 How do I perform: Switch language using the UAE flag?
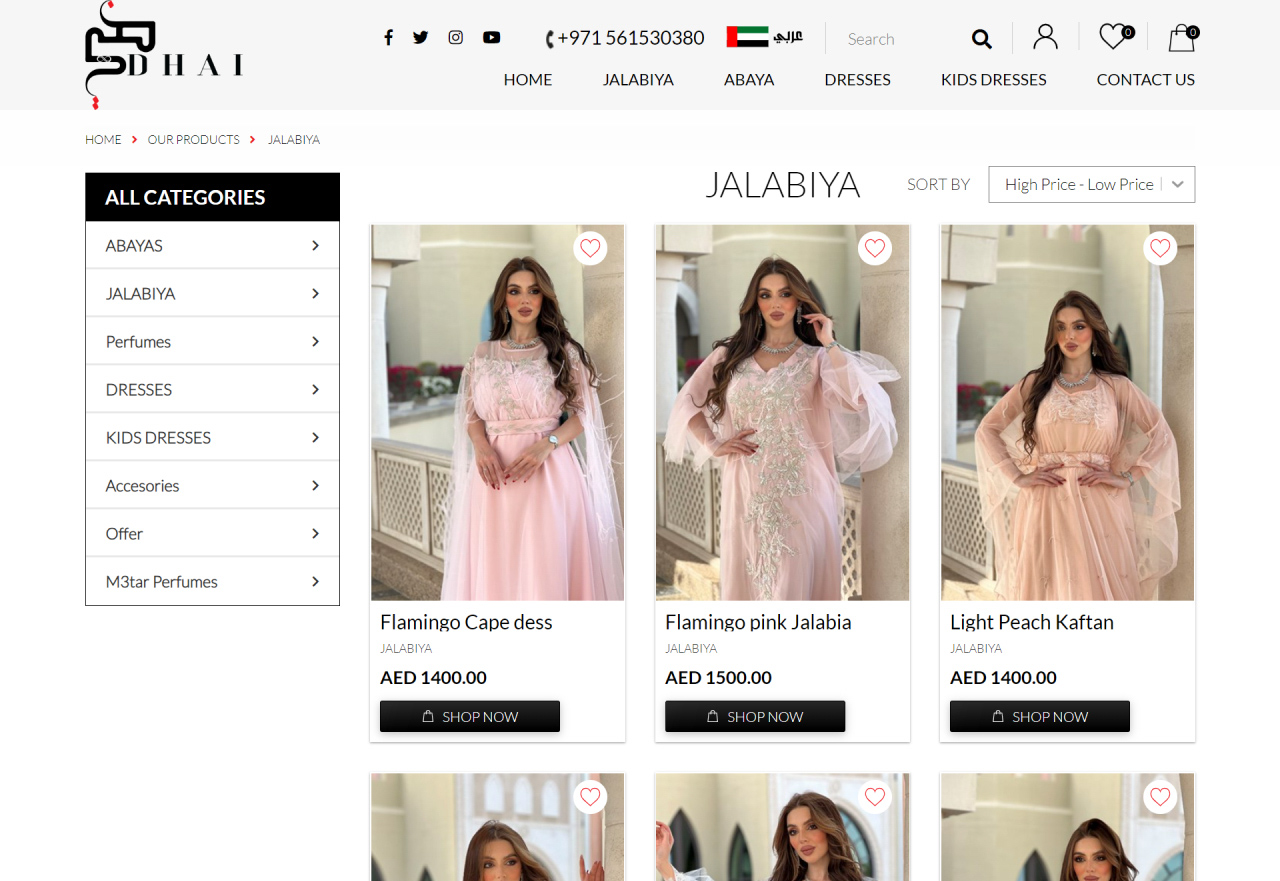[747, 37]
